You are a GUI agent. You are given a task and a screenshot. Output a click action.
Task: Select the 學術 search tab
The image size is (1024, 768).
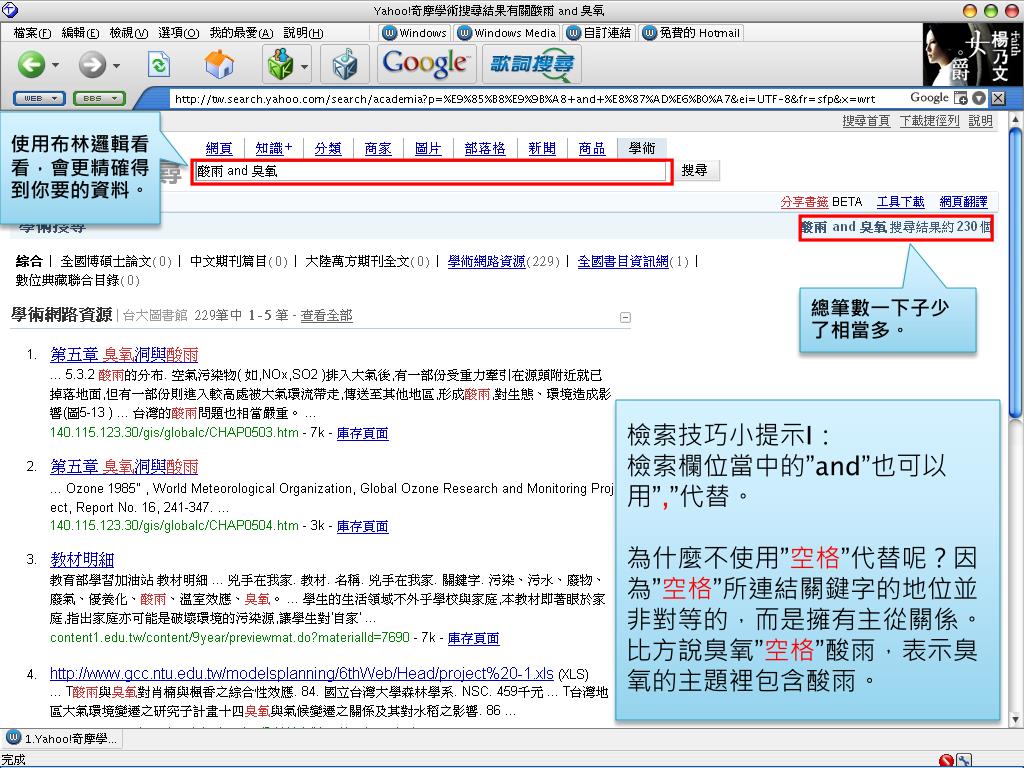coord(642,149)
